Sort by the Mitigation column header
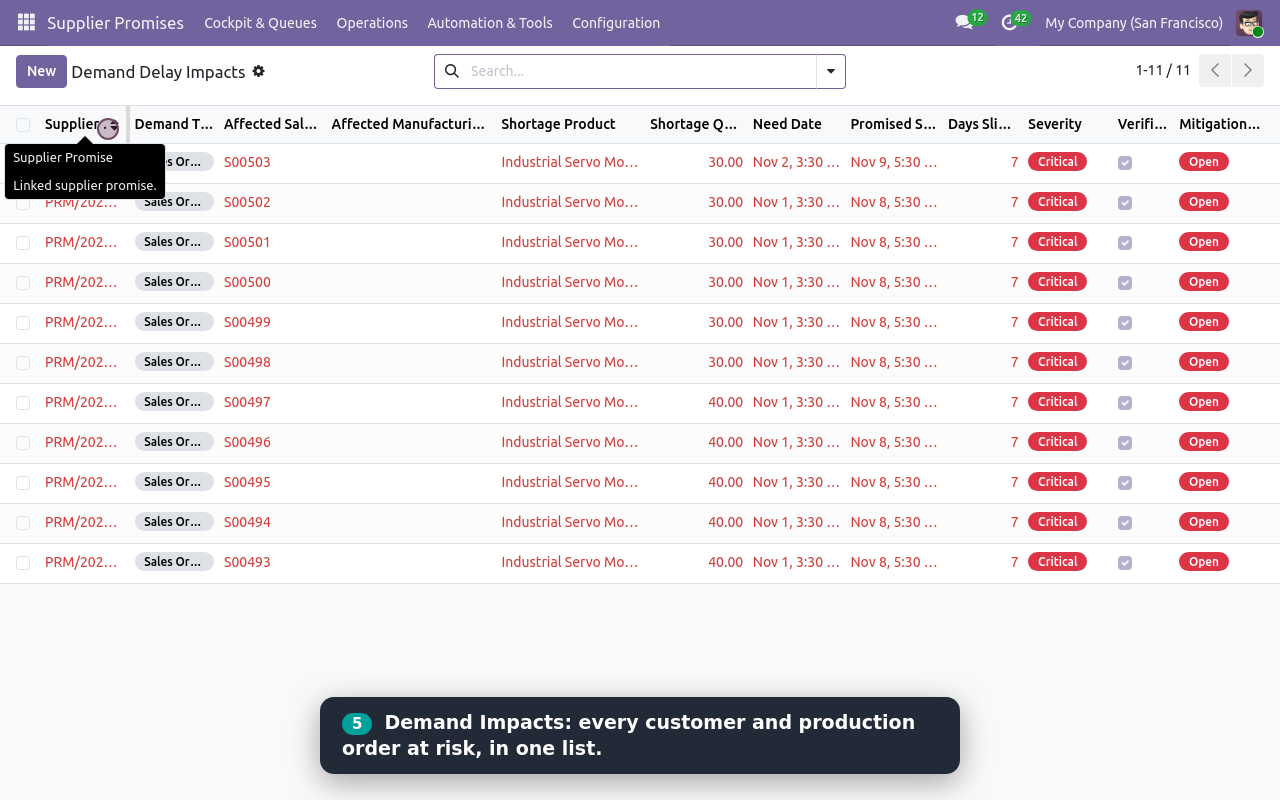 [1219, 124]
